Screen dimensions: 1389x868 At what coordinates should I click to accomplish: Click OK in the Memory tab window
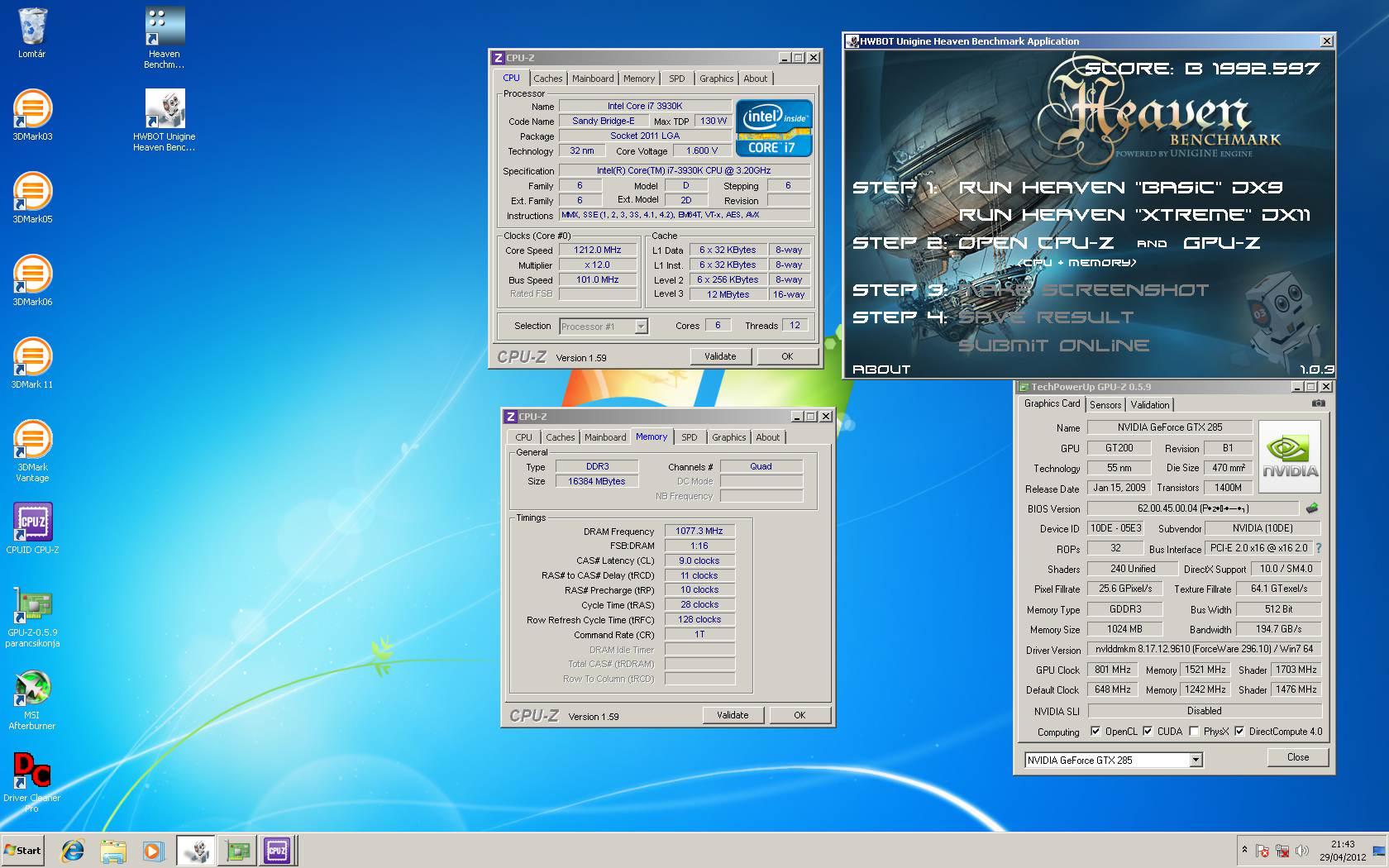[x=800, y=715]
